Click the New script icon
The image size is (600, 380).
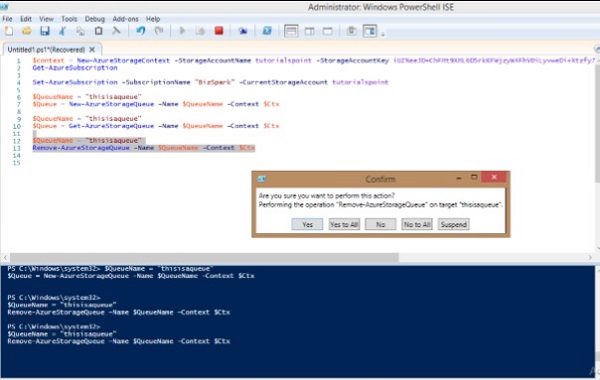8,31
